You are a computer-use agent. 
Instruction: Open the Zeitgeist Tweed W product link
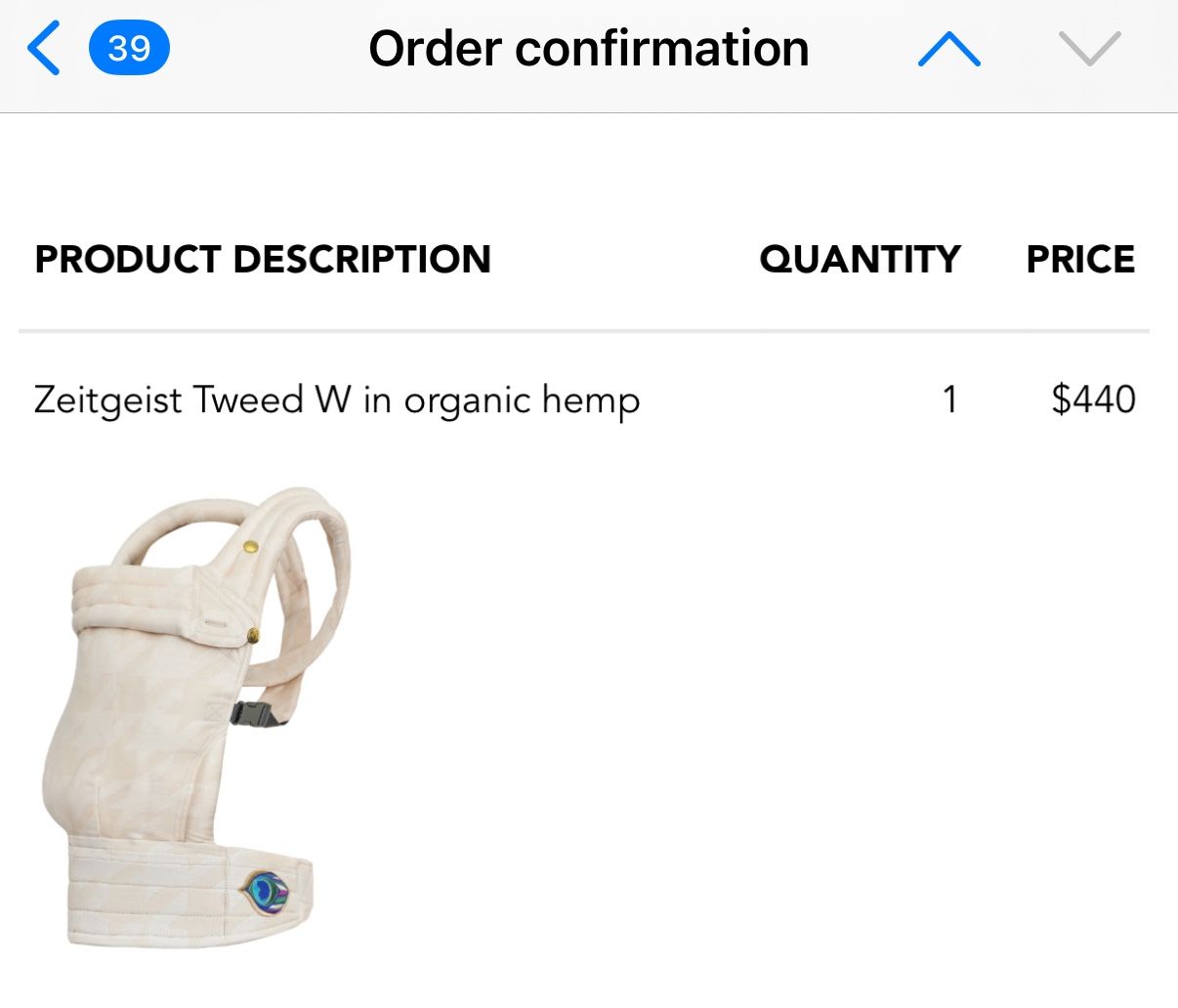(x=337, y=399)
